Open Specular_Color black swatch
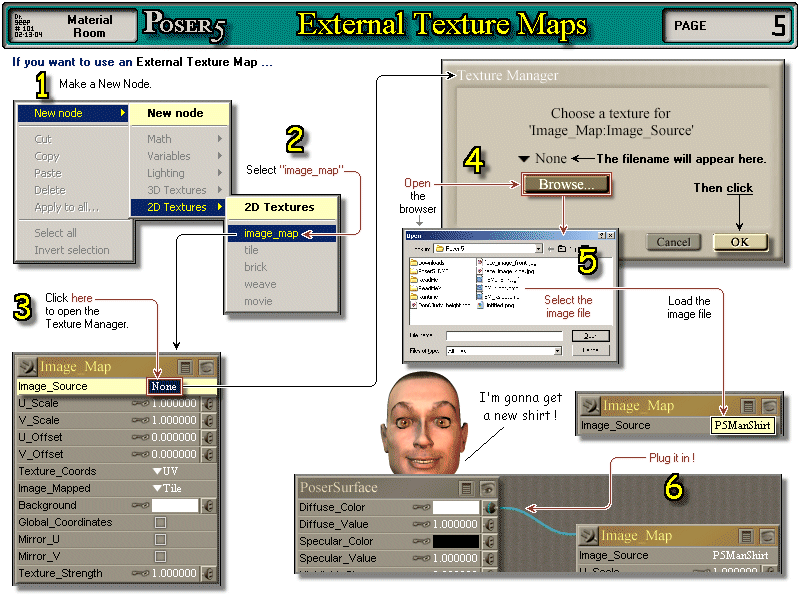 click(456, 541)
